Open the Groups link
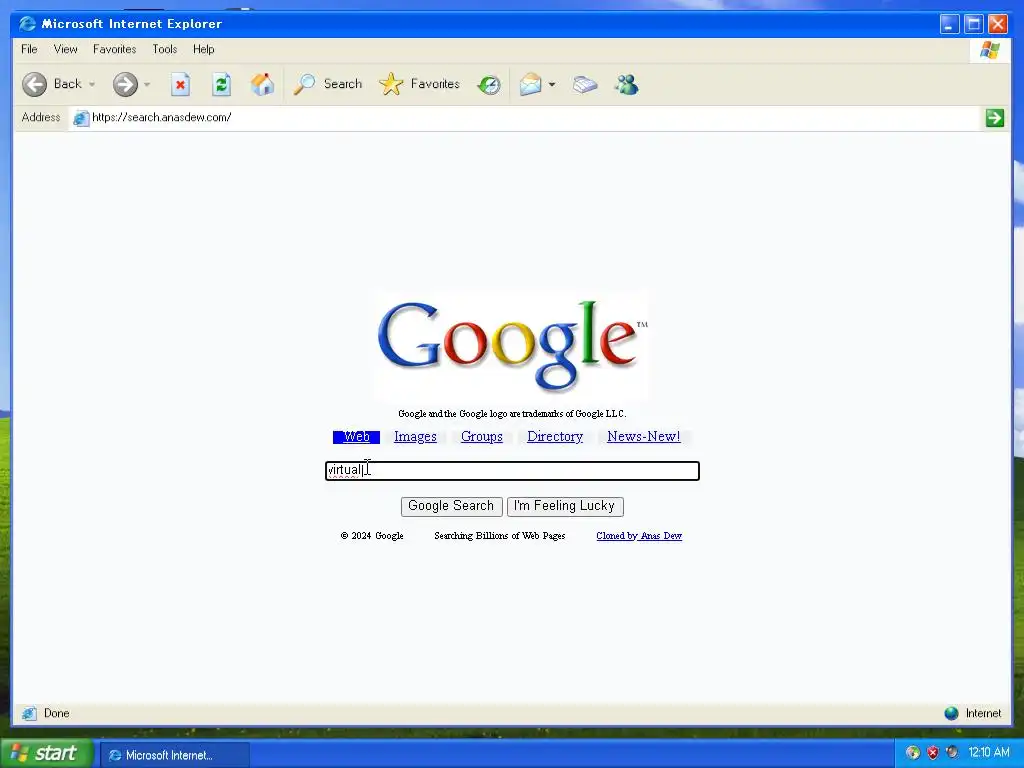This screenshot has width=1024, height=768. [482, 437]
